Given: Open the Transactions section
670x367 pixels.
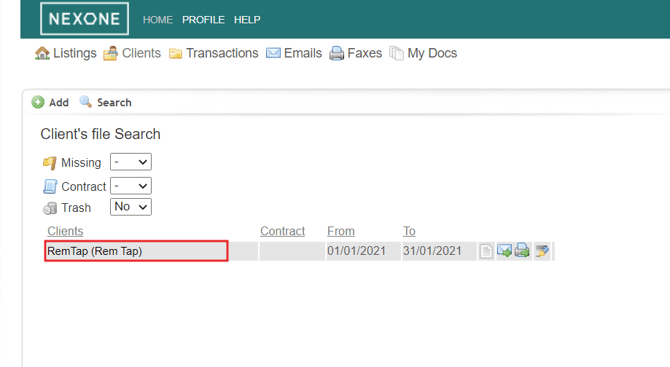Looking at the screenshot, I should click(x=214, y=53).
